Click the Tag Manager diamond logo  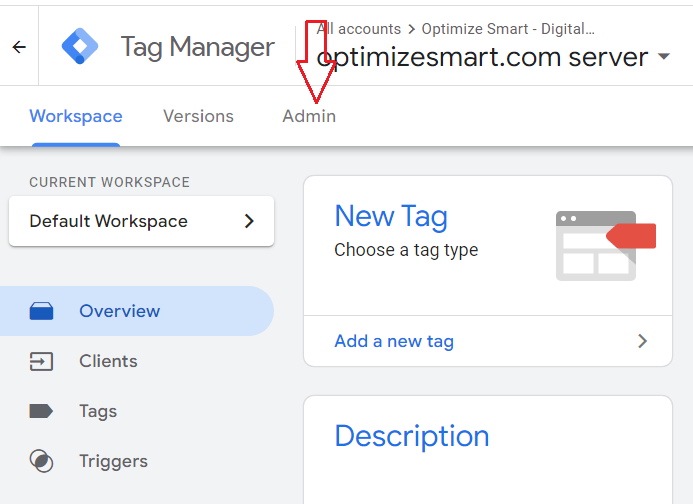80,47
